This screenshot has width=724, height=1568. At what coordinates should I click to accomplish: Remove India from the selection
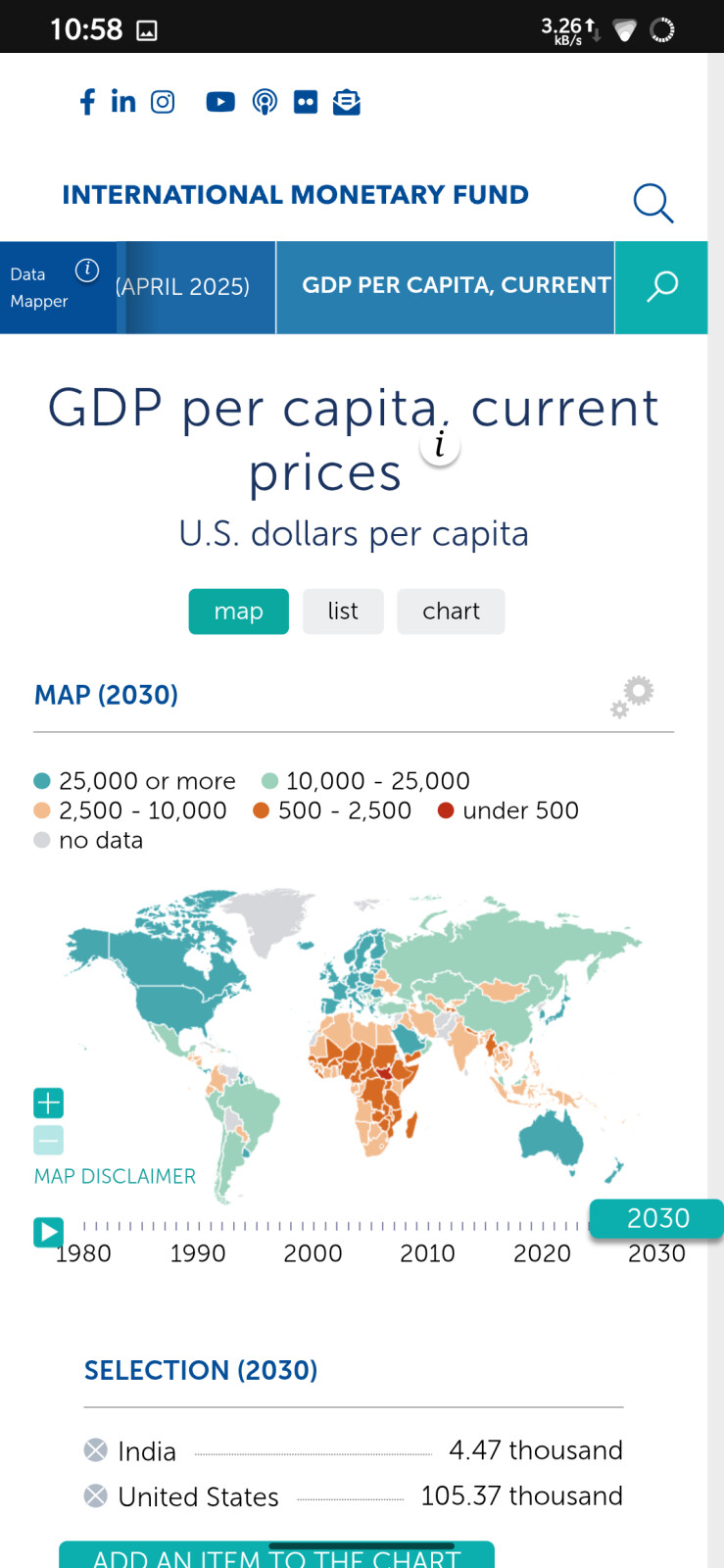click(96, 1449)
